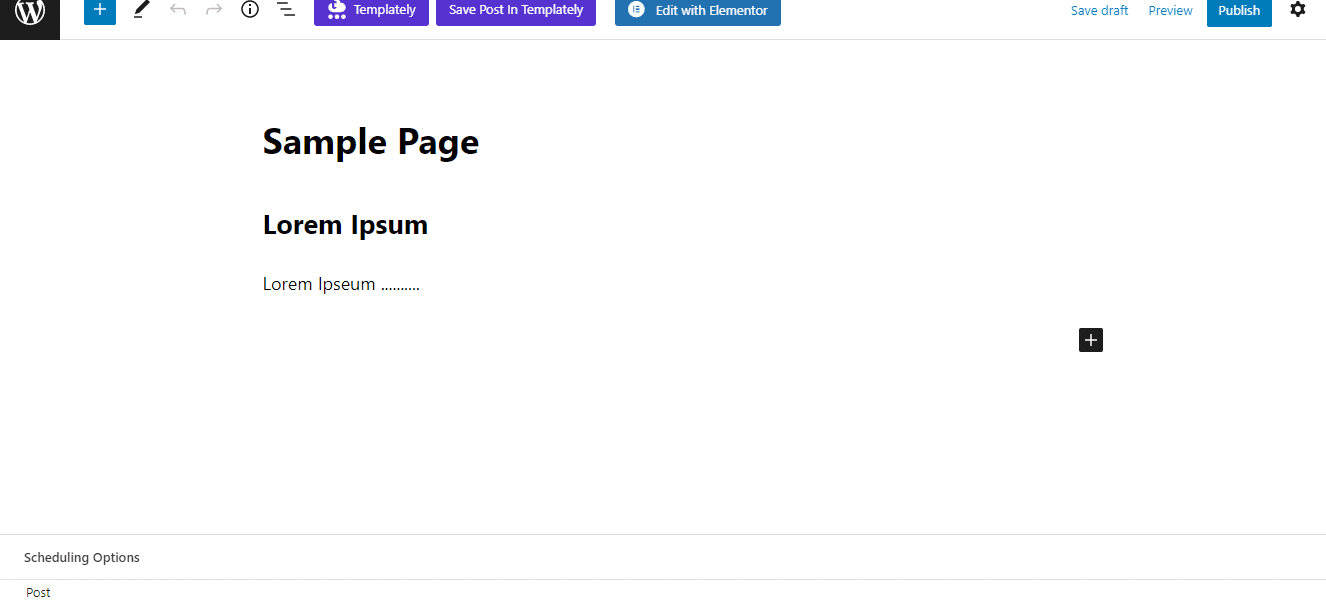Select the editing tools pencil icon

[x=140, y=10]
